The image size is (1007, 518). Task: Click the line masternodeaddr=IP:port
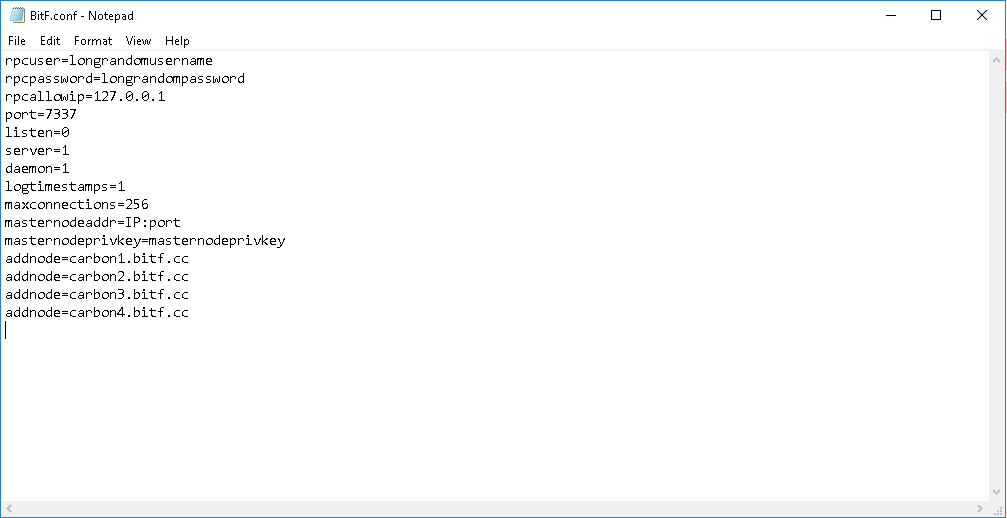(x=92, y=223)
